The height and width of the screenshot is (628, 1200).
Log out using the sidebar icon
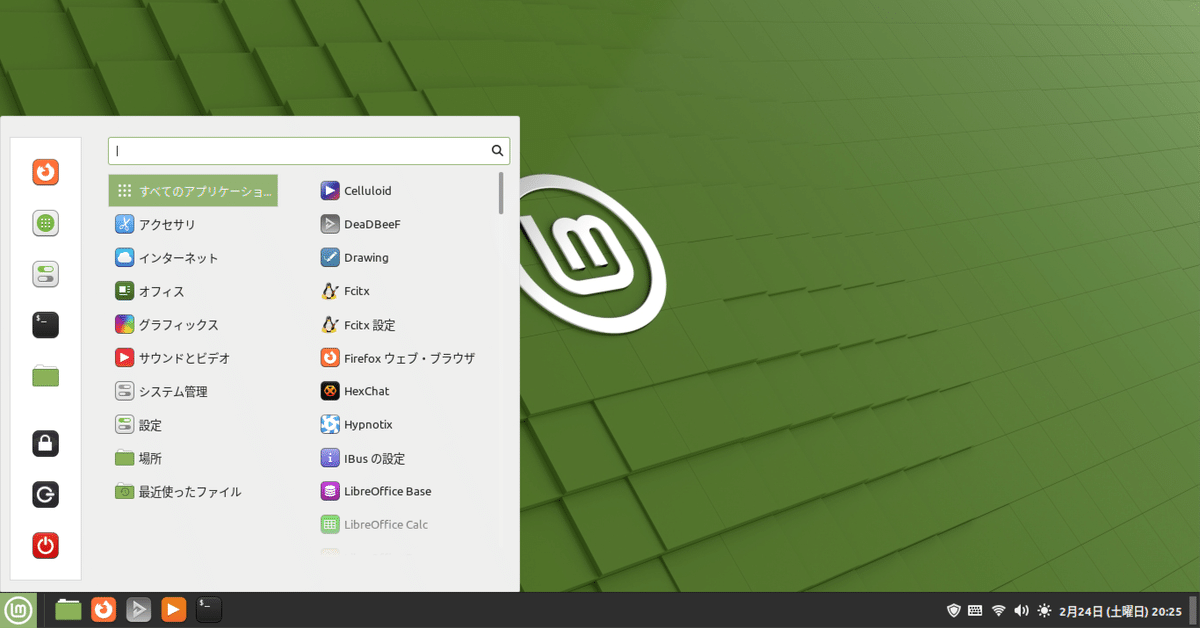tap(45, 494)
